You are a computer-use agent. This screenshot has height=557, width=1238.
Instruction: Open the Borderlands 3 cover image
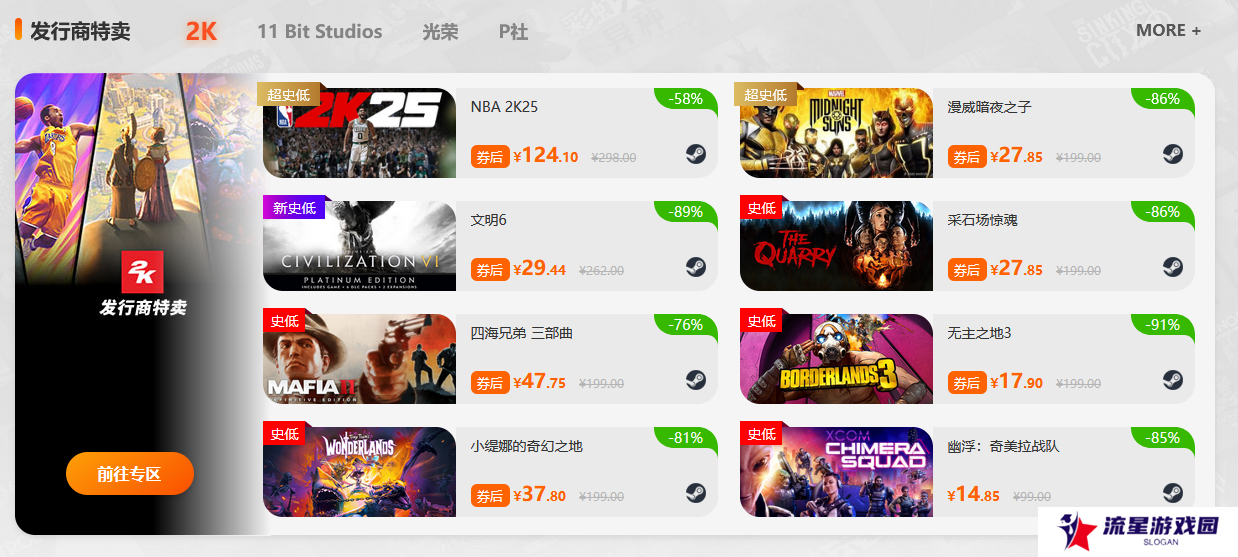[x=836, y=359]
